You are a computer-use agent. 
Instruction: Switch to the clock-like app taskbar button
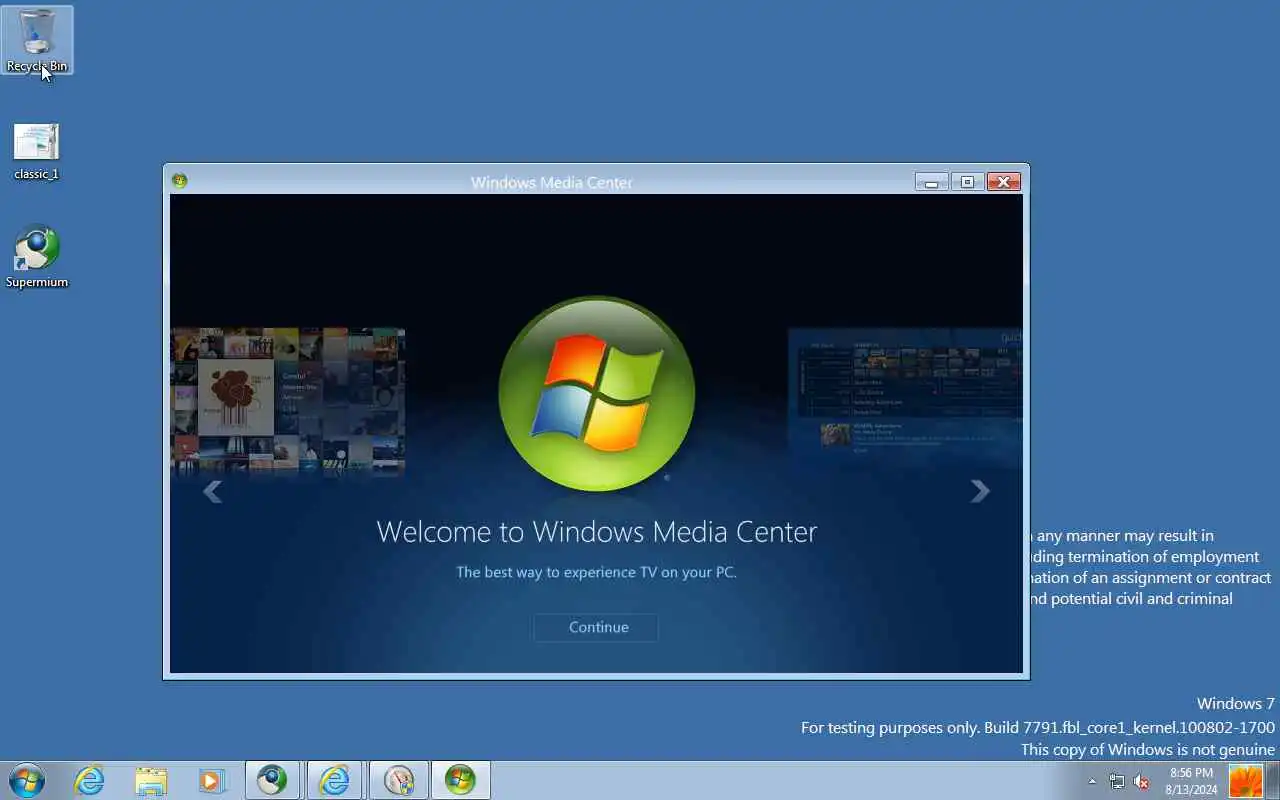coord(398,780)
